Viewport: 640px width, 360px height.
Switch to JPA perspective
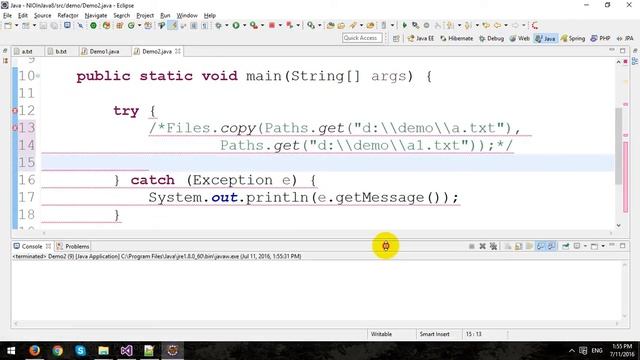[x=625, y=38]
